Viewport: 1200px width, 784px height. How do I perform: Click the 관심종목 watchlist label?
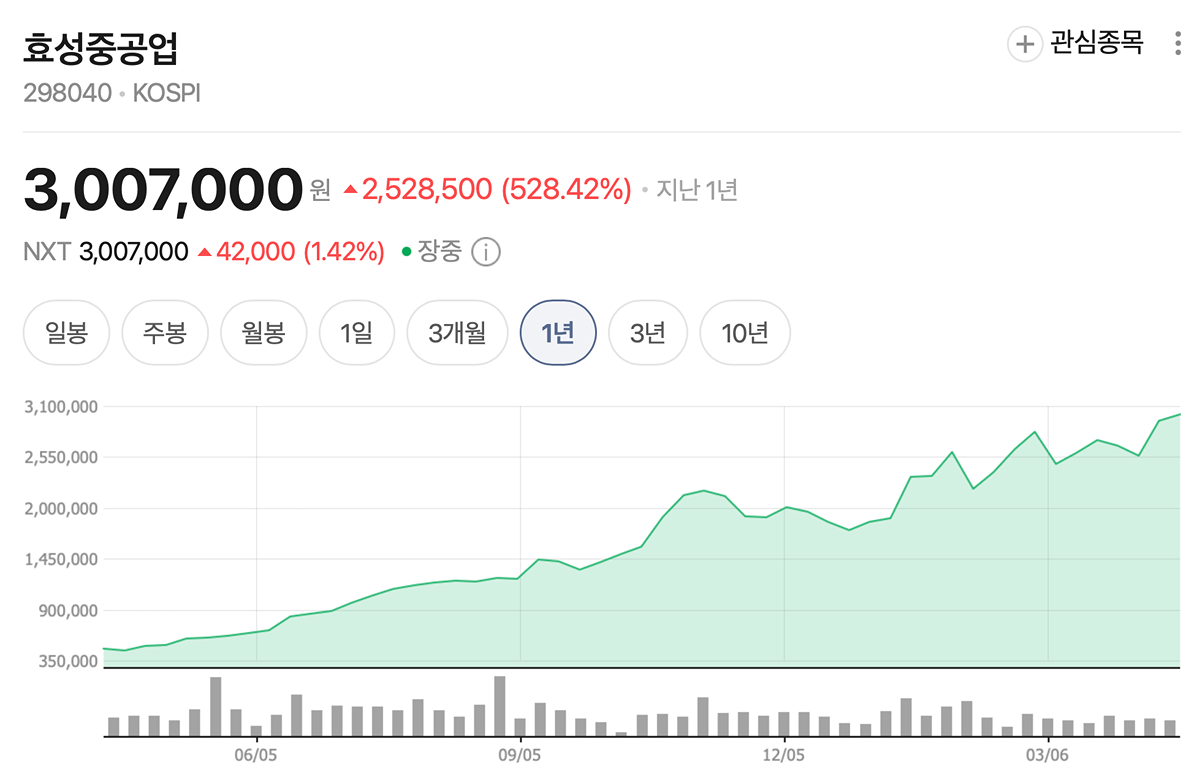(x=1096, y=44)
